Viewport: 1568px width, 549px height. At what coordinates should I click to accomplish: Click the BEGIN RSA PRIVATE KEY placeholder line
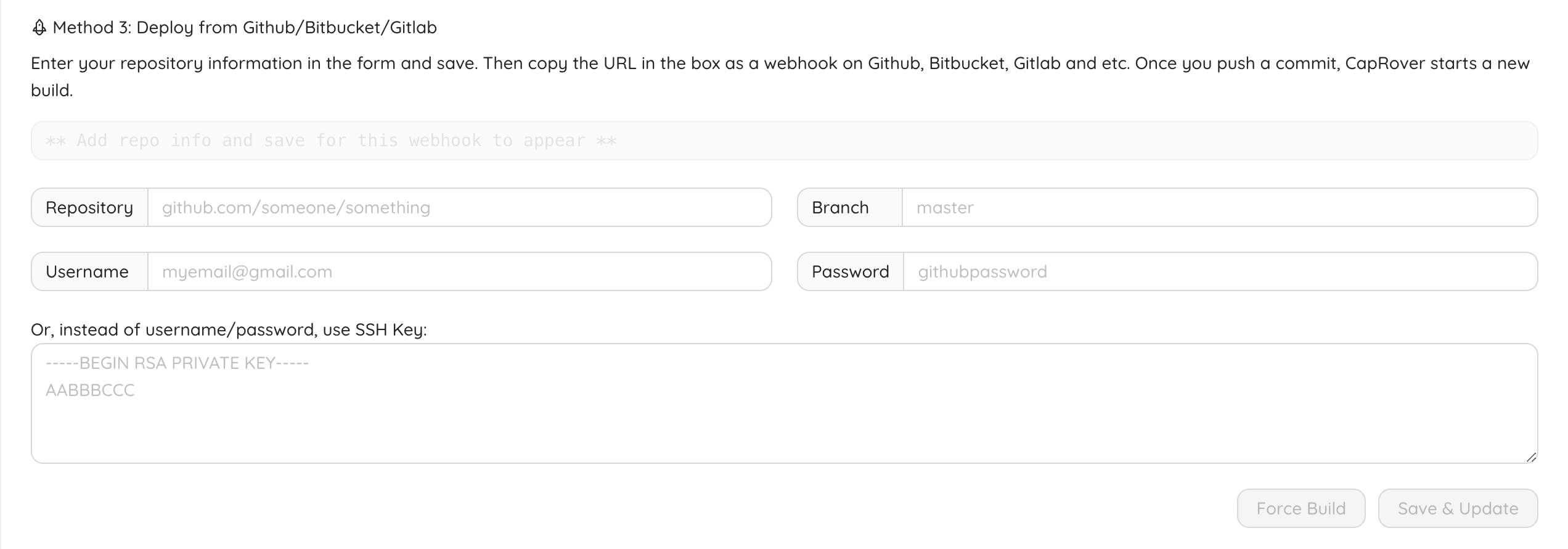pyautogui.click(x=178, y=363)
